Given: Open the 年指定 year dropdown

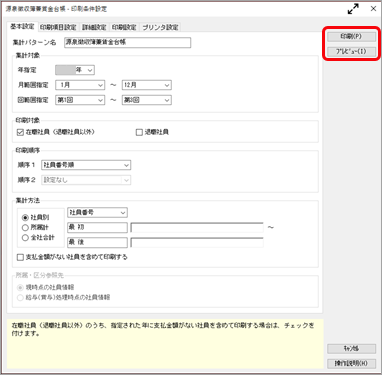Looking at the screenshot, I should [x=75, y=70].
